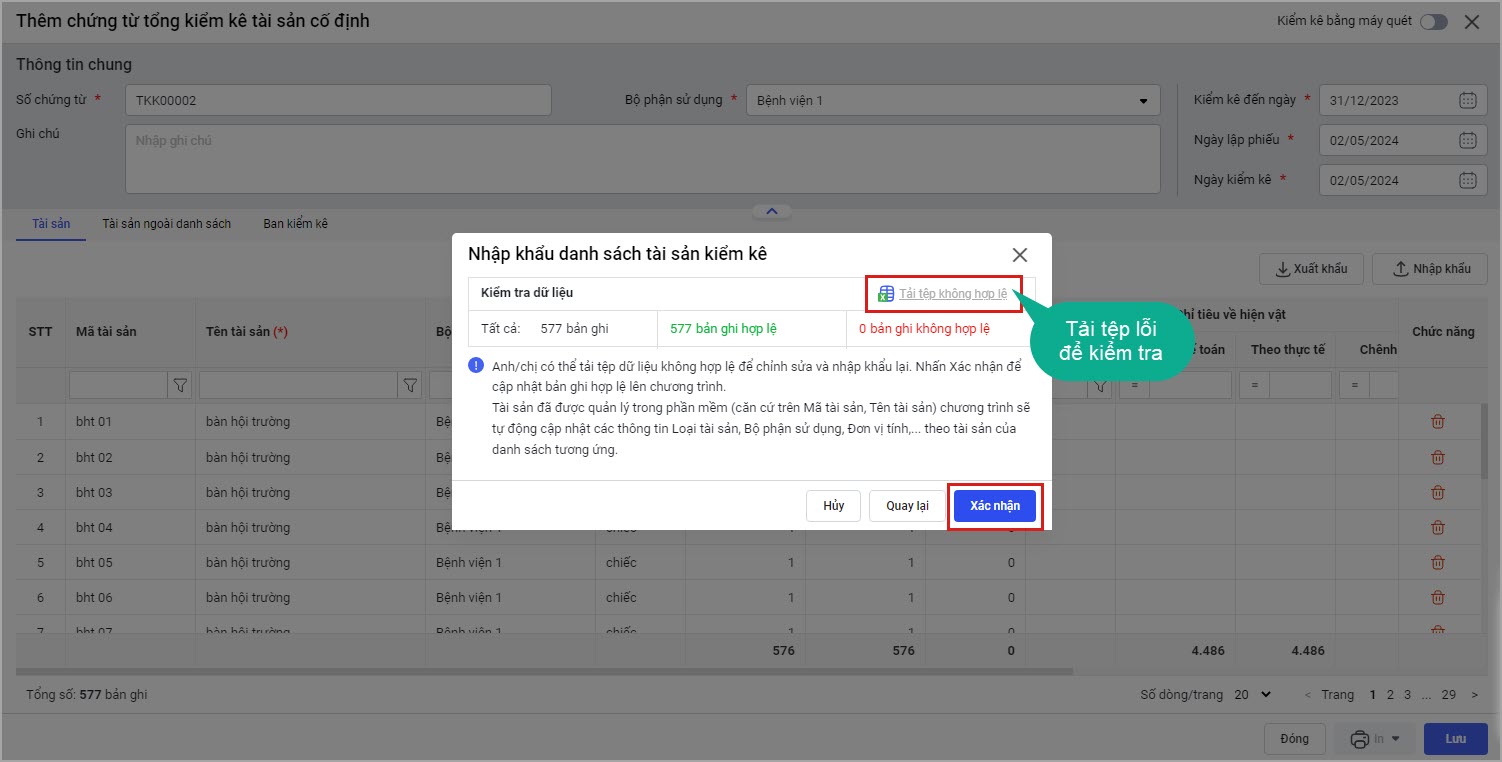Viewport: 1502px width, 762px height.
Task: Click Xuất khẩu export button
Action: pos(1311,269)
